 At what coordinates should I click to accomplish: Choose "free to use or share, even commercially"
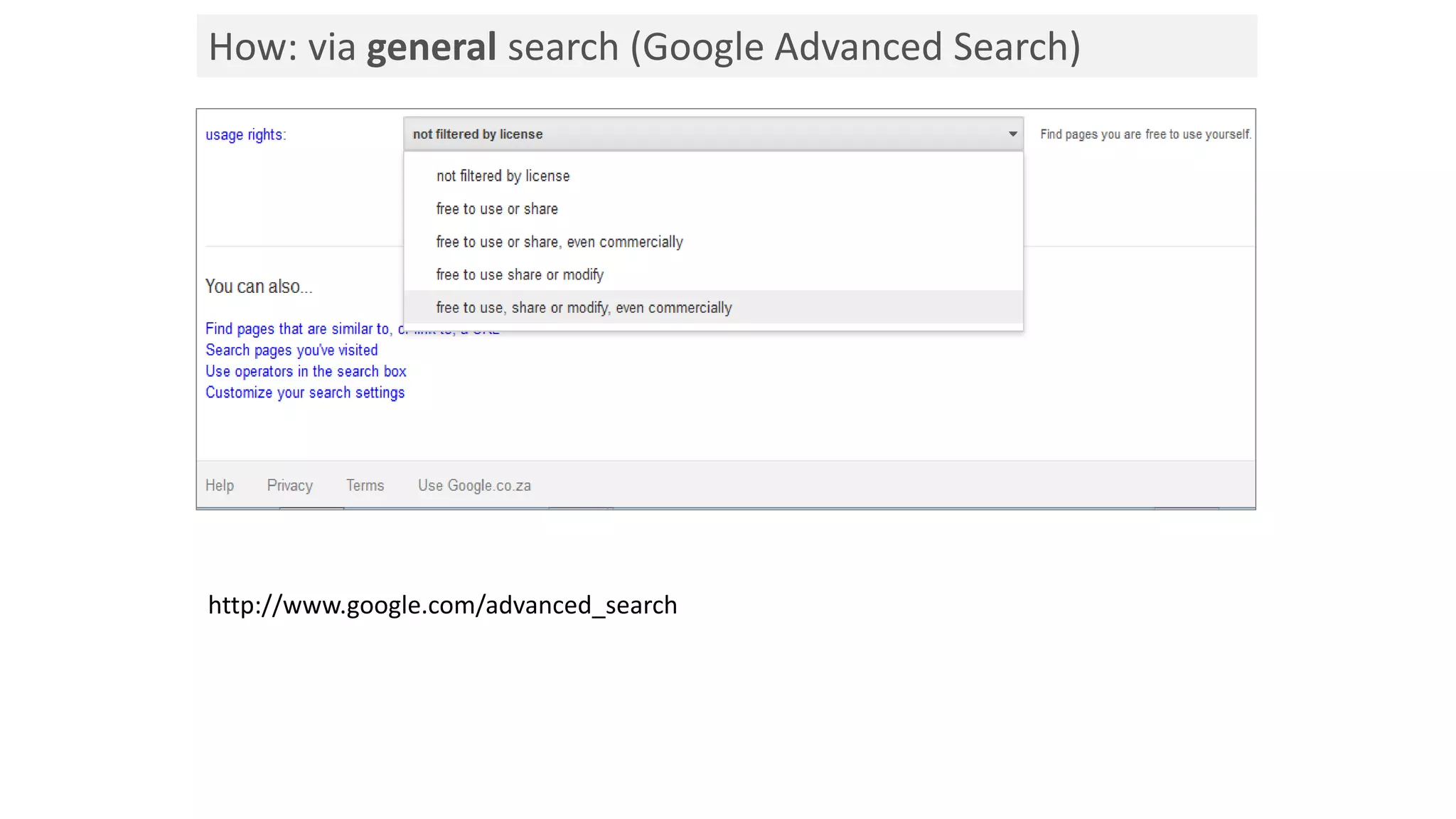tap(560, 242)
